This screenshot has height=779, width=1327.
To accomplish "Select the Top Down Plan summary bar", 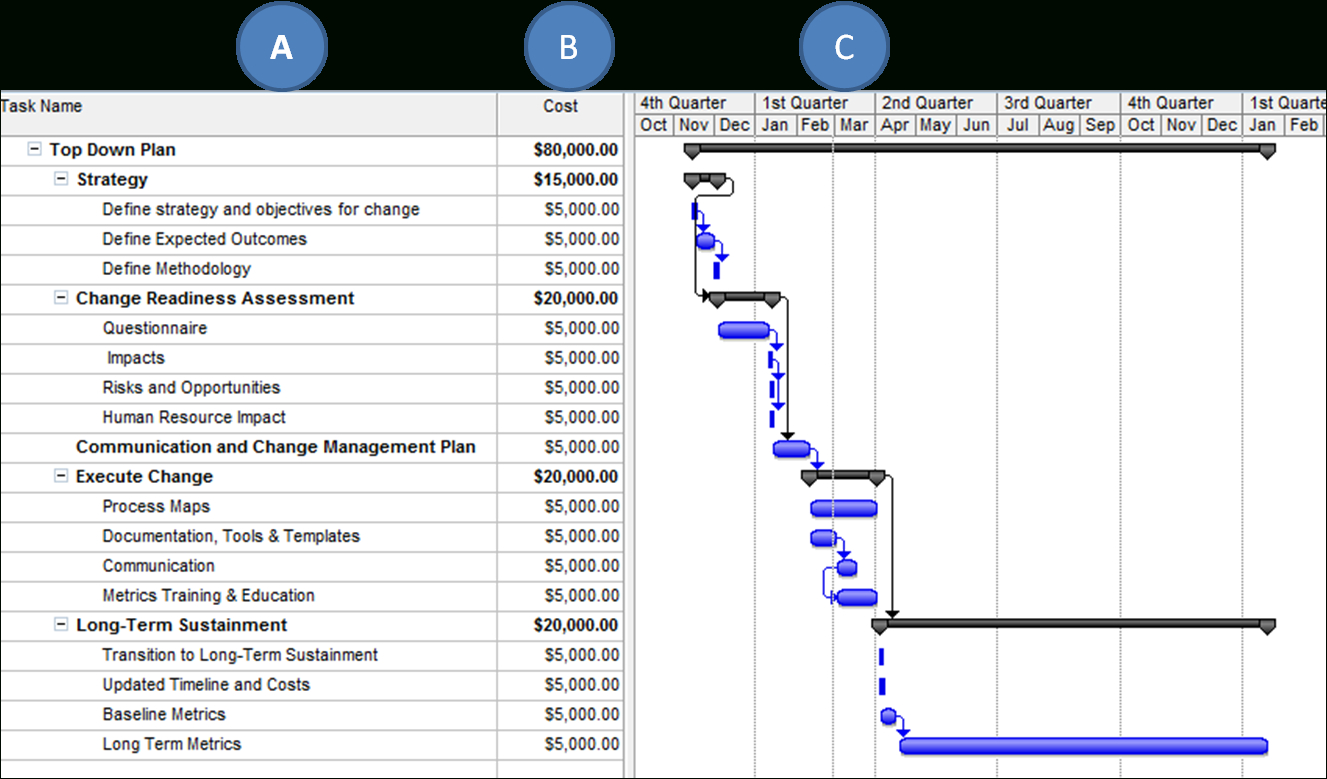I will 980,149.
